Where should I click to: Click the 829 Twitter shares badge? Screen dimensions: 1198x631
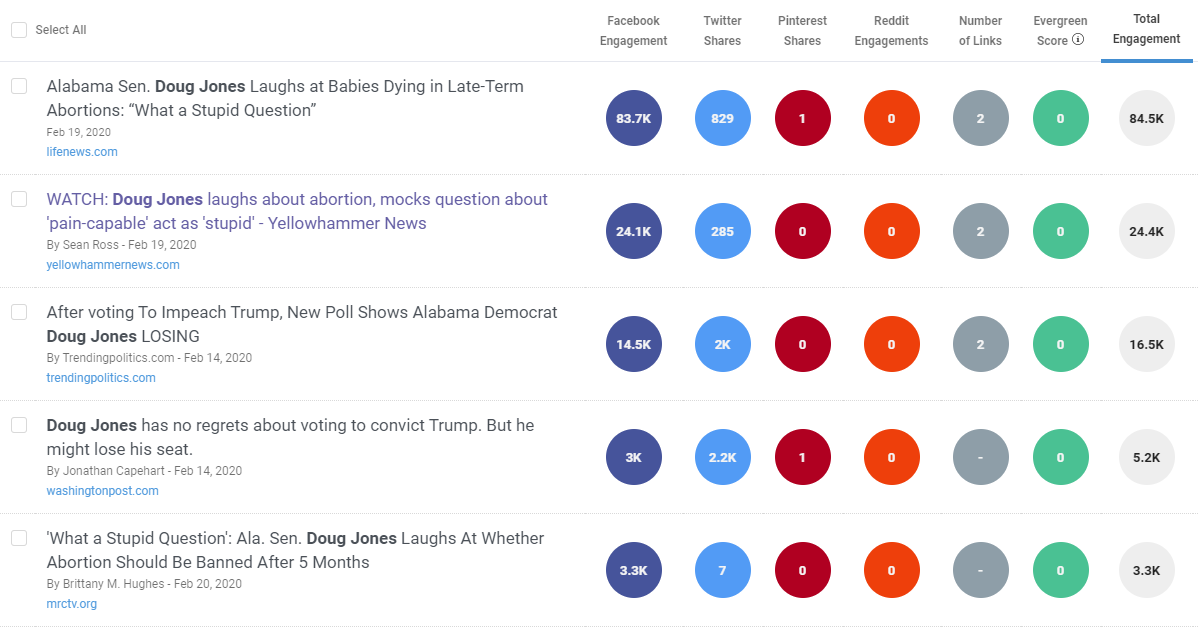click(x=722, y=118)
